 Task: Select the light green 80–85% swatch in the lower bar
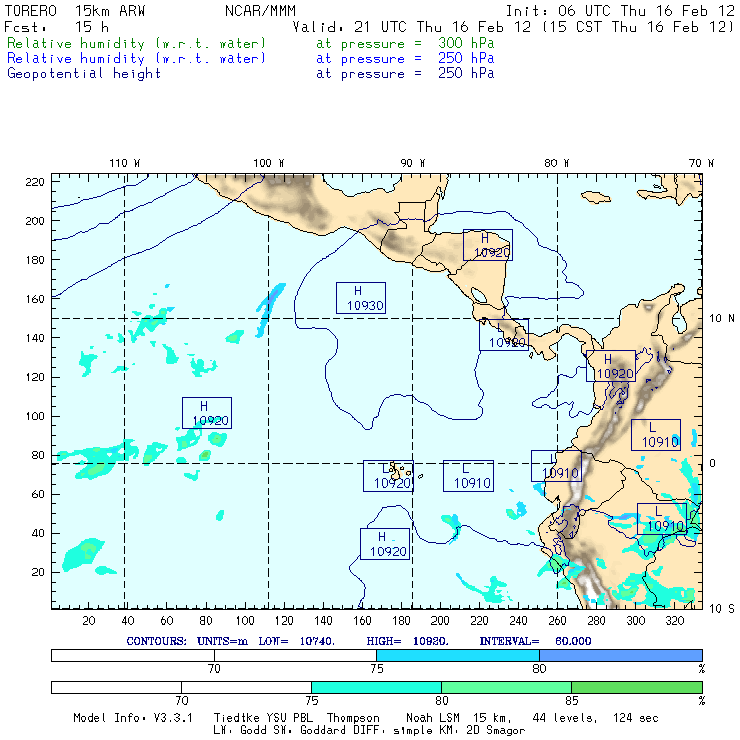coord(506,687)
